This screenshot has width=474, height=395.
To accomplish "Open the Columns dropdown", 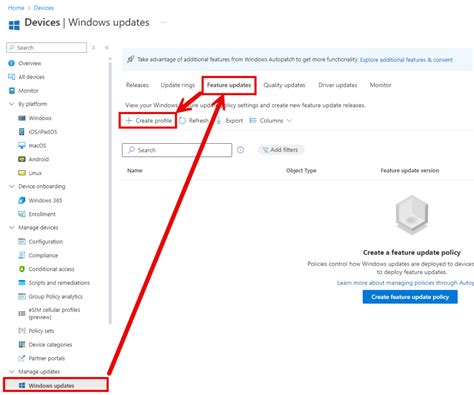I will tap(271, 120).
